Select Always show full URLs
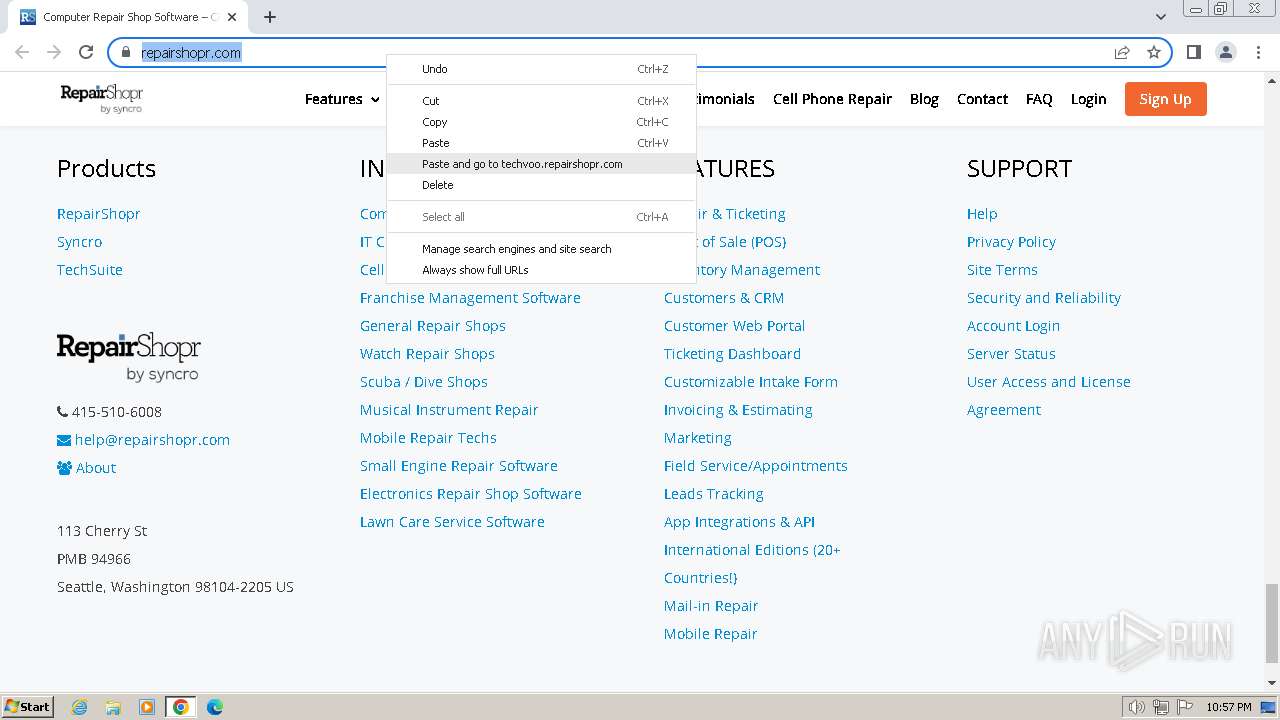This screenshot has width=1280, height=720. pos(541,270)
